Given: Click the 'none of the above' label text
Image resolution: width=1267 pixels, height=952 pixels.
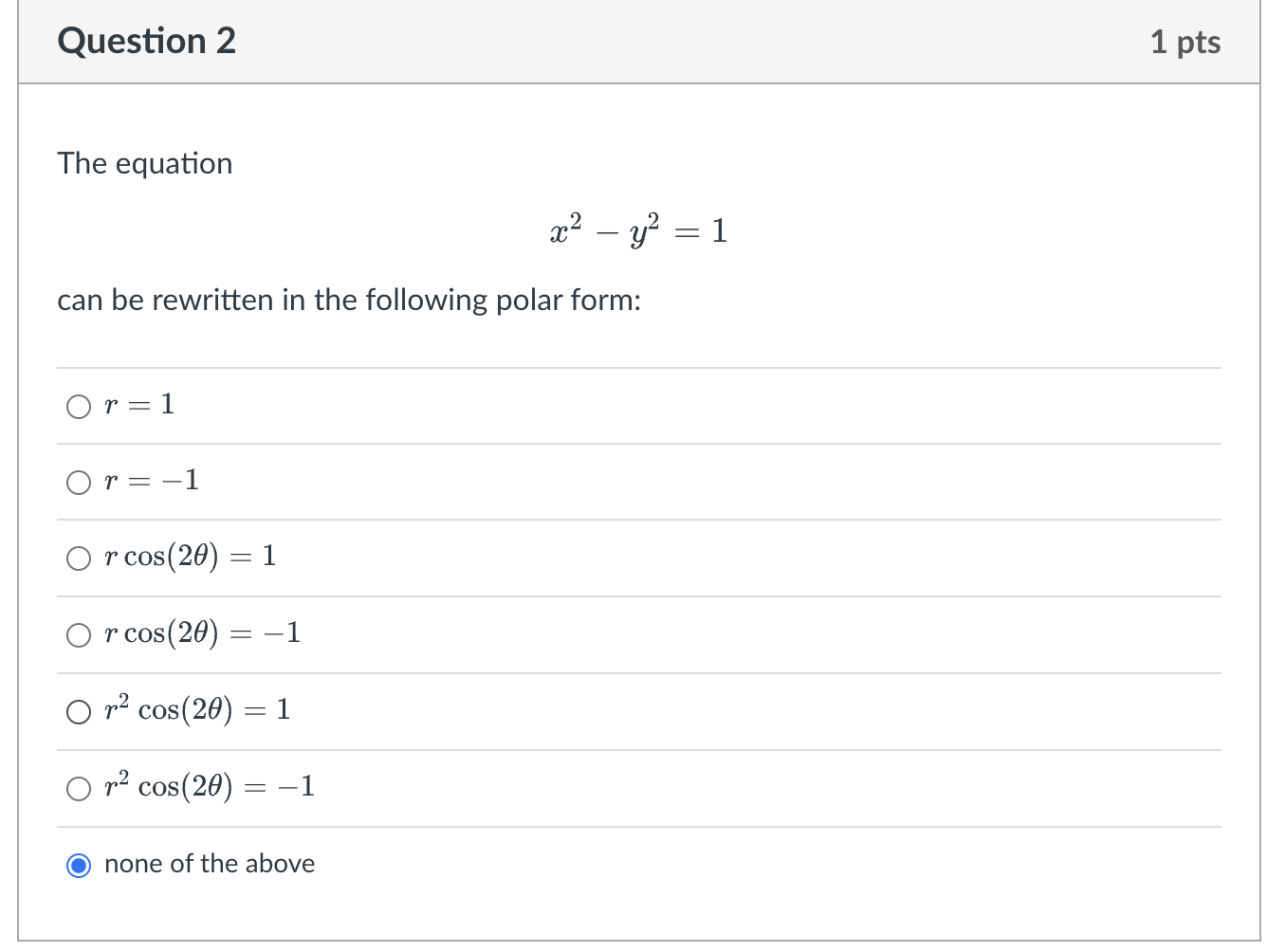Looking at the screenshot, I should (x=209, y=864).
